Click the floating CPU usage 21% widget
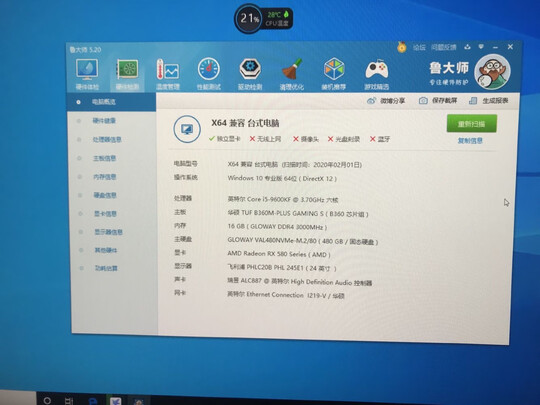 [x=249, y=18]
